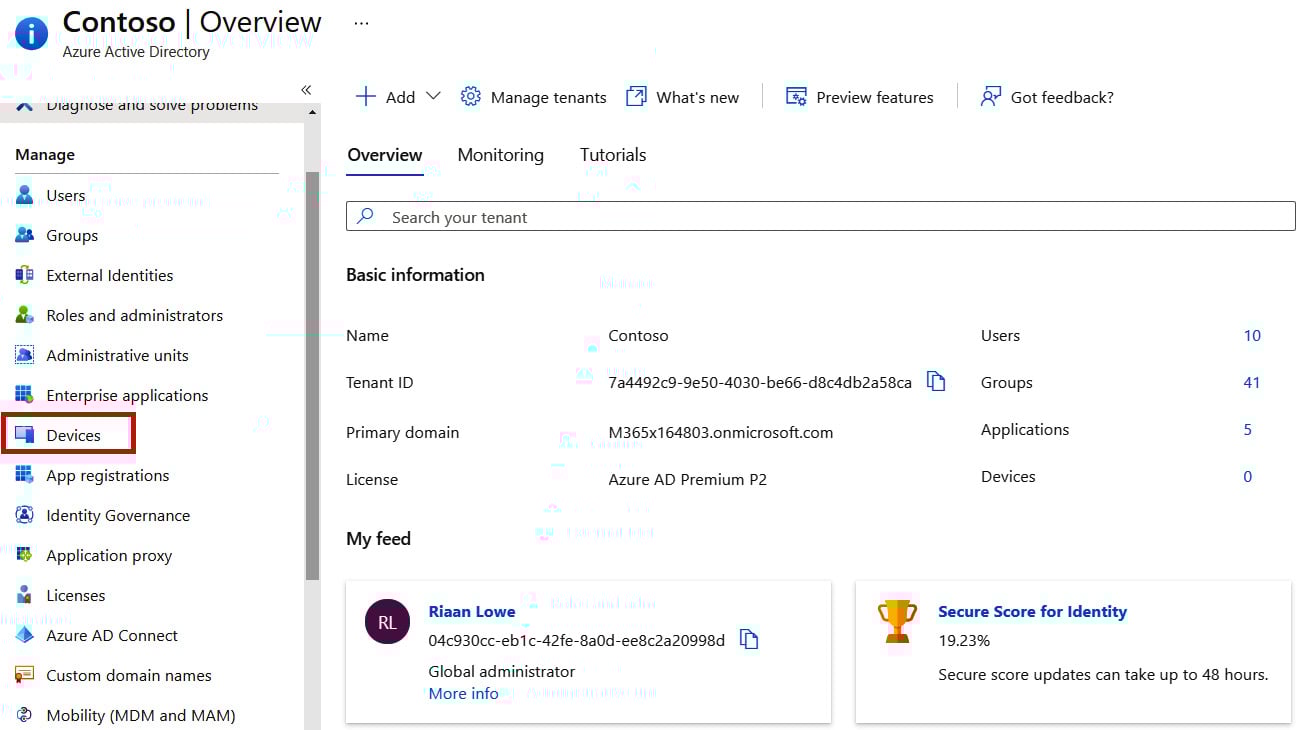Click the What's new external link icon

[x=636, y=96]
